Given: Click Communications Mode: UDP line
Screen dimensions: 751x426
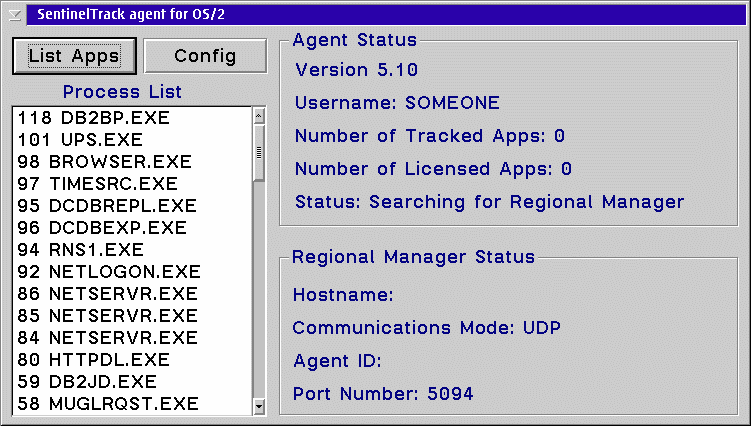Looking at the screenshot, I should tap(426, 328).
